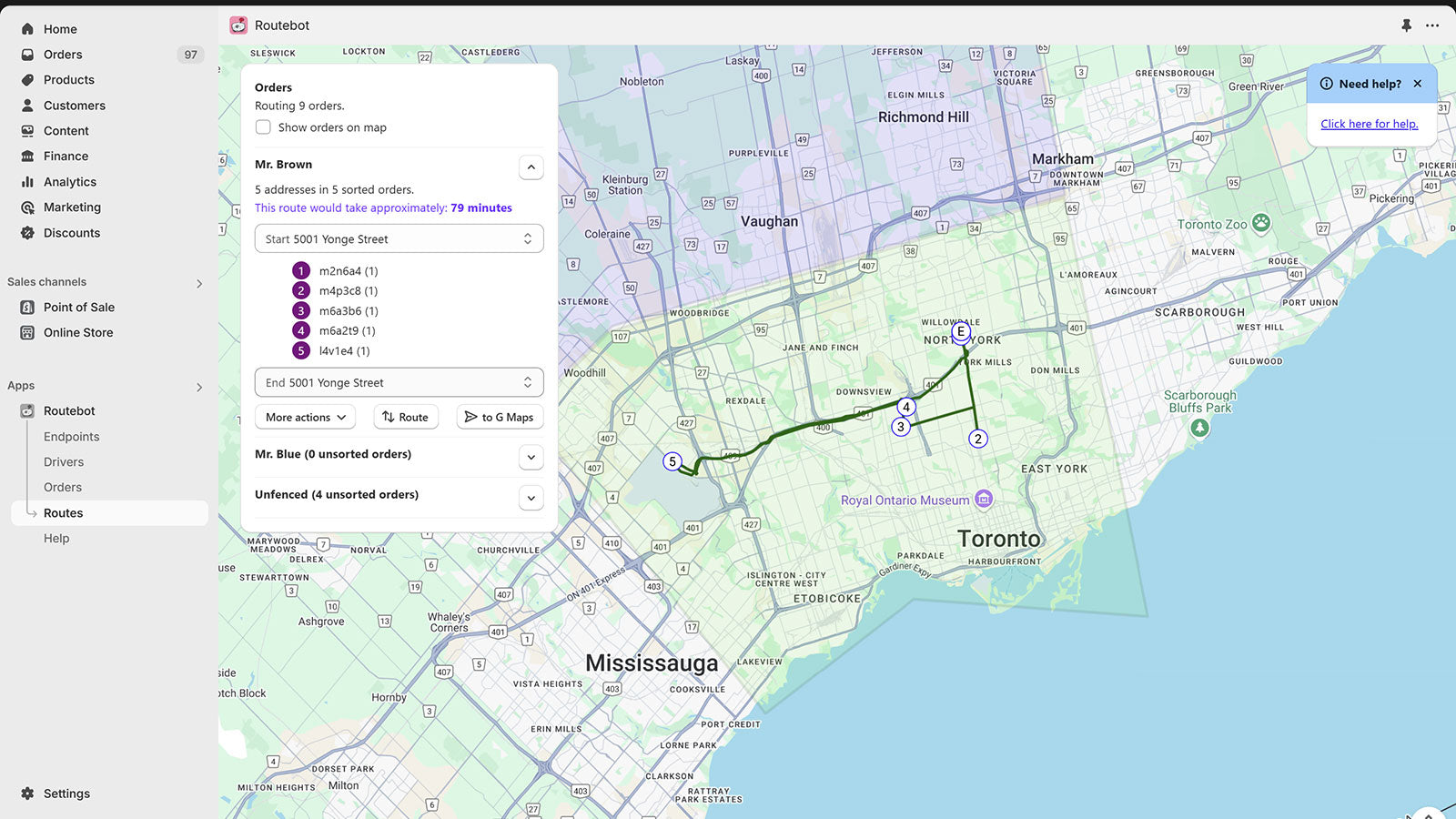Screen dimensions: 1456x819
Task: Click map marker number 2
Action: tap(977, 439)
